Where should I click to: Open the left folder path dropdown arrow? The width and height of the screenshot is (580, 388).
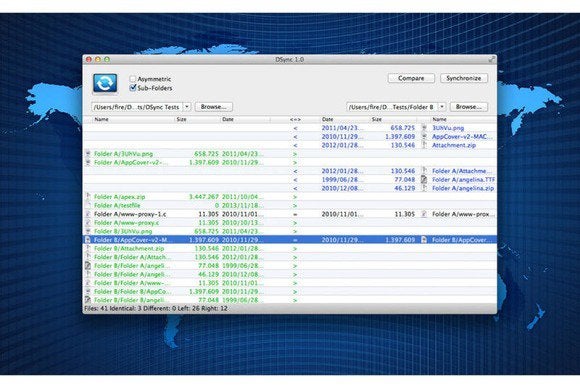(x=187, y=107)
